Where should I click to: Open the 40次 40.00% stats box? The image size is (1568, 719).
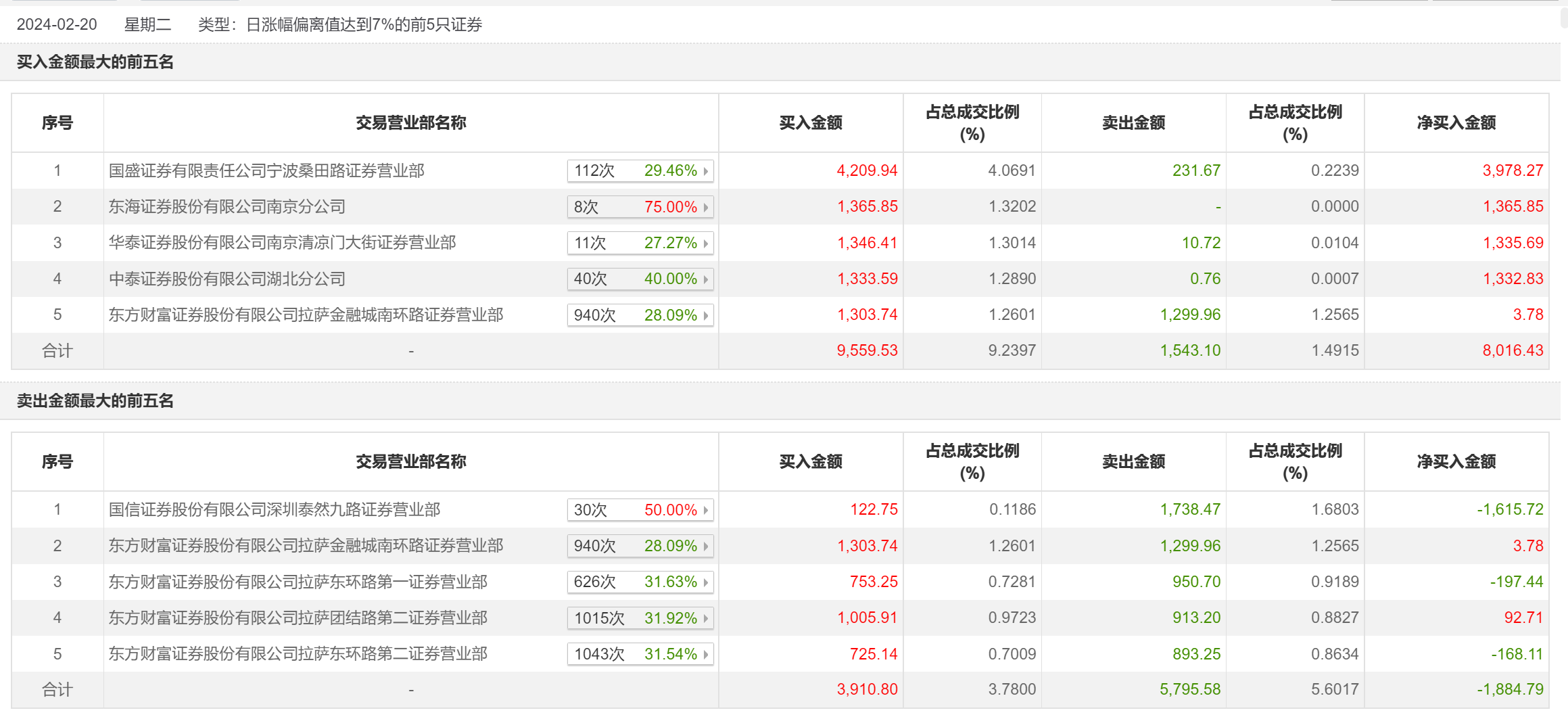[640, 279]
